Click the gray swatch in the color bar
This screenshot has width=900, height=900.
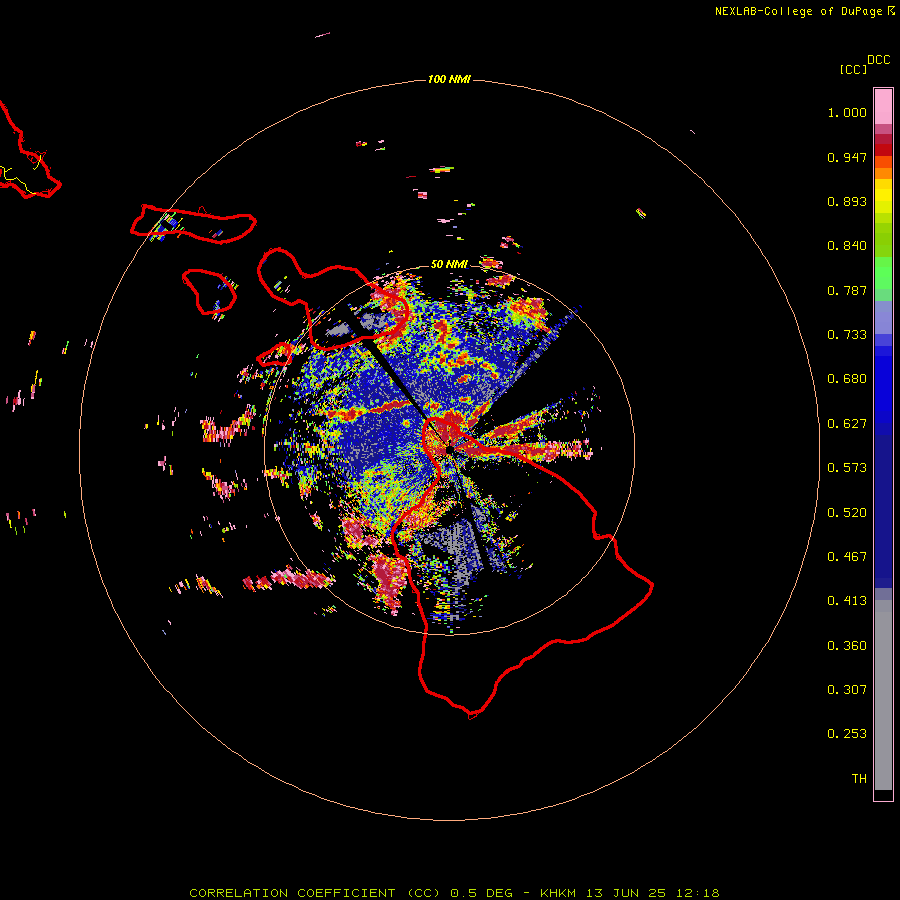883,695
